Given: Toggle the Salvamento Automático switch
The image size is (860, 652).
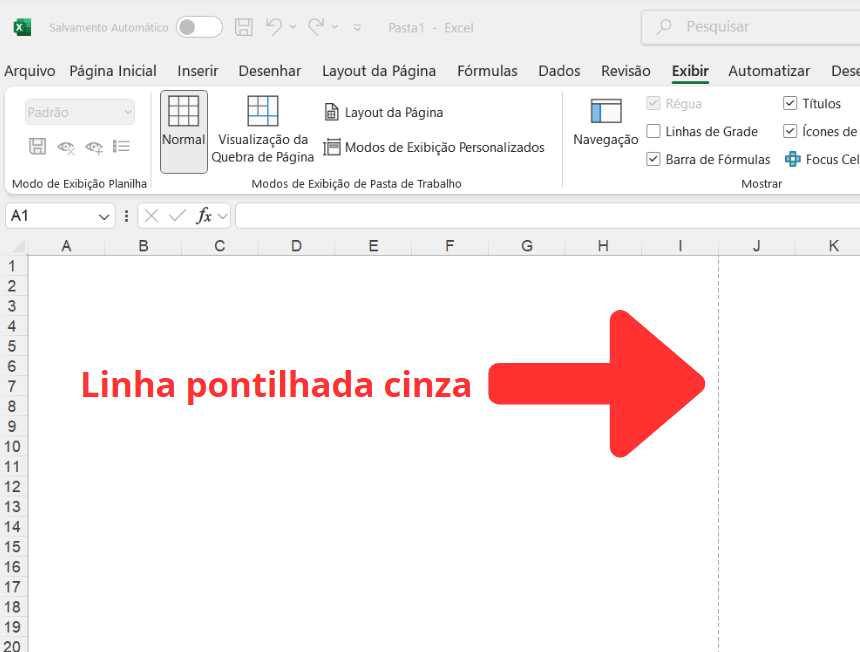Looking at the screenshot, I should [x=198, y=27].
